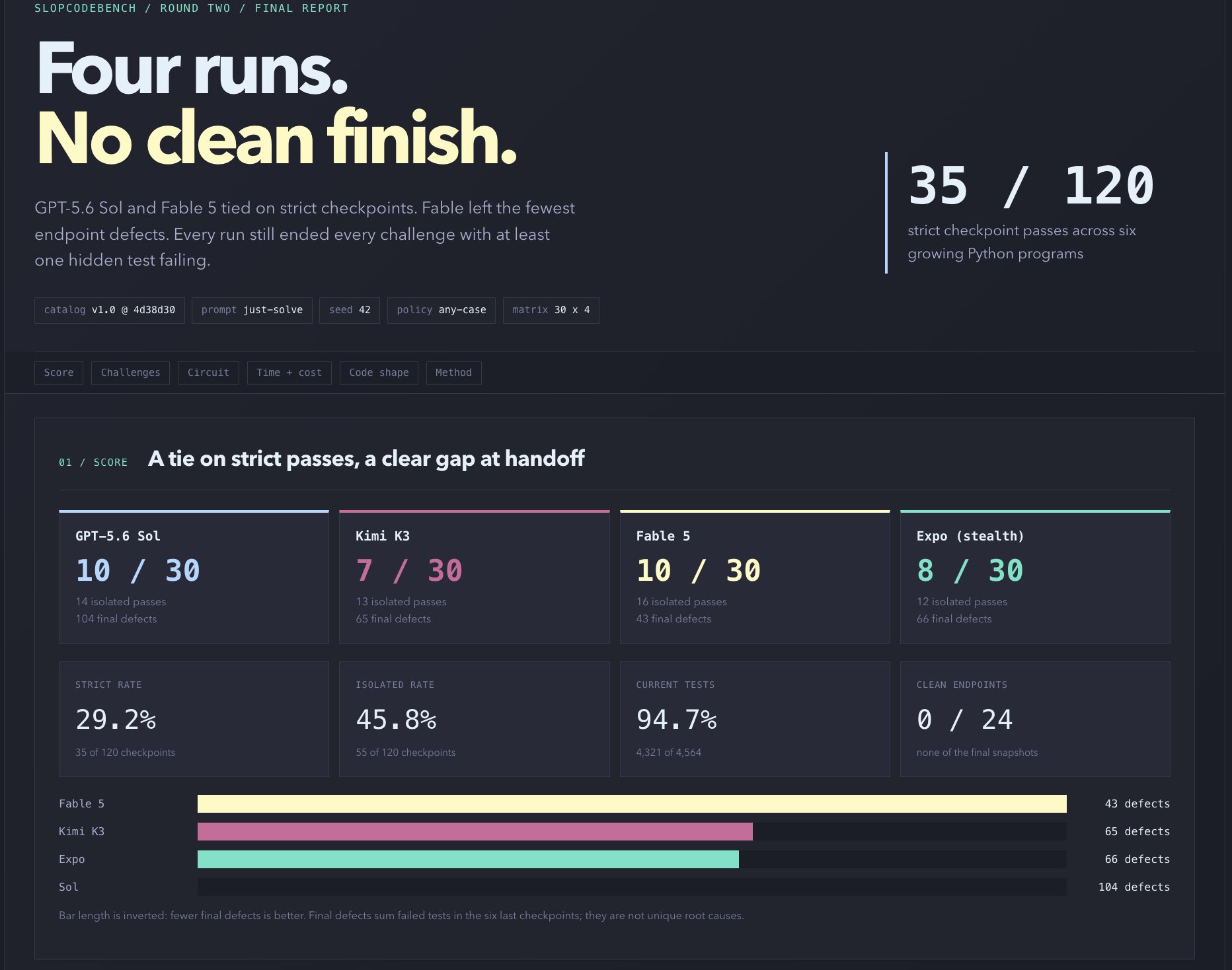The height and width of the screenshot is (970, 1232).
Task: Click the SLOPCODEBENCH / ROUND TWO / FINAL REPORT breadcrumb
Action: point(191,9)
